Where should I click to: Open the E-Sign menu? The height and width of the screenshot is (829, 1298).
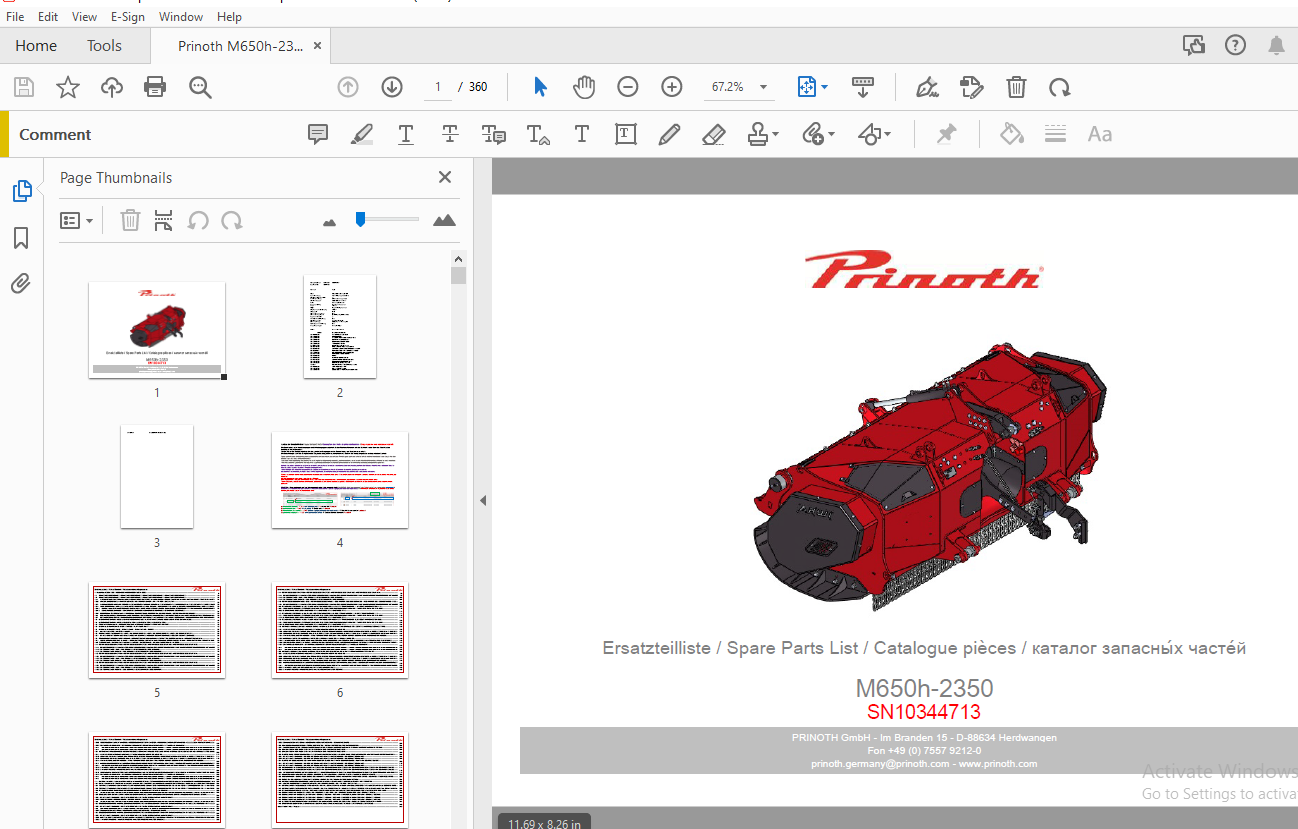point(128,17)
